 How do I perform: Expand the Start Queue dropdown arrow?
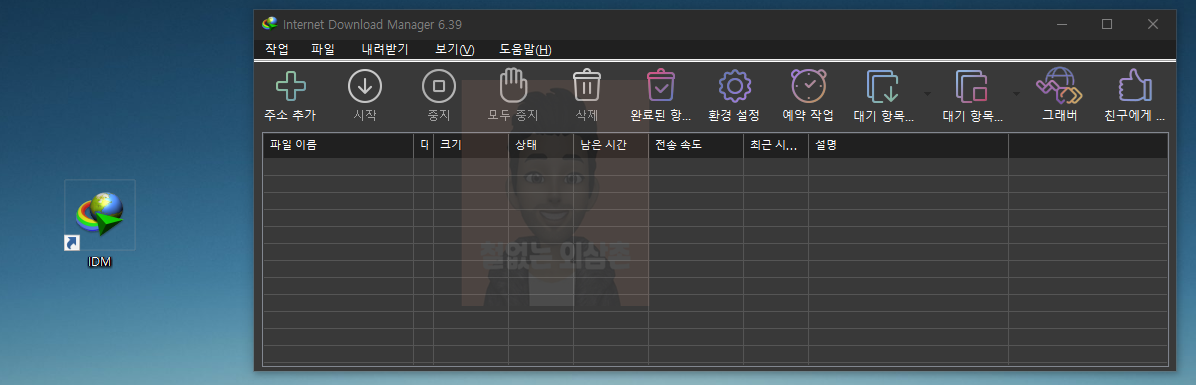[928, 94]
